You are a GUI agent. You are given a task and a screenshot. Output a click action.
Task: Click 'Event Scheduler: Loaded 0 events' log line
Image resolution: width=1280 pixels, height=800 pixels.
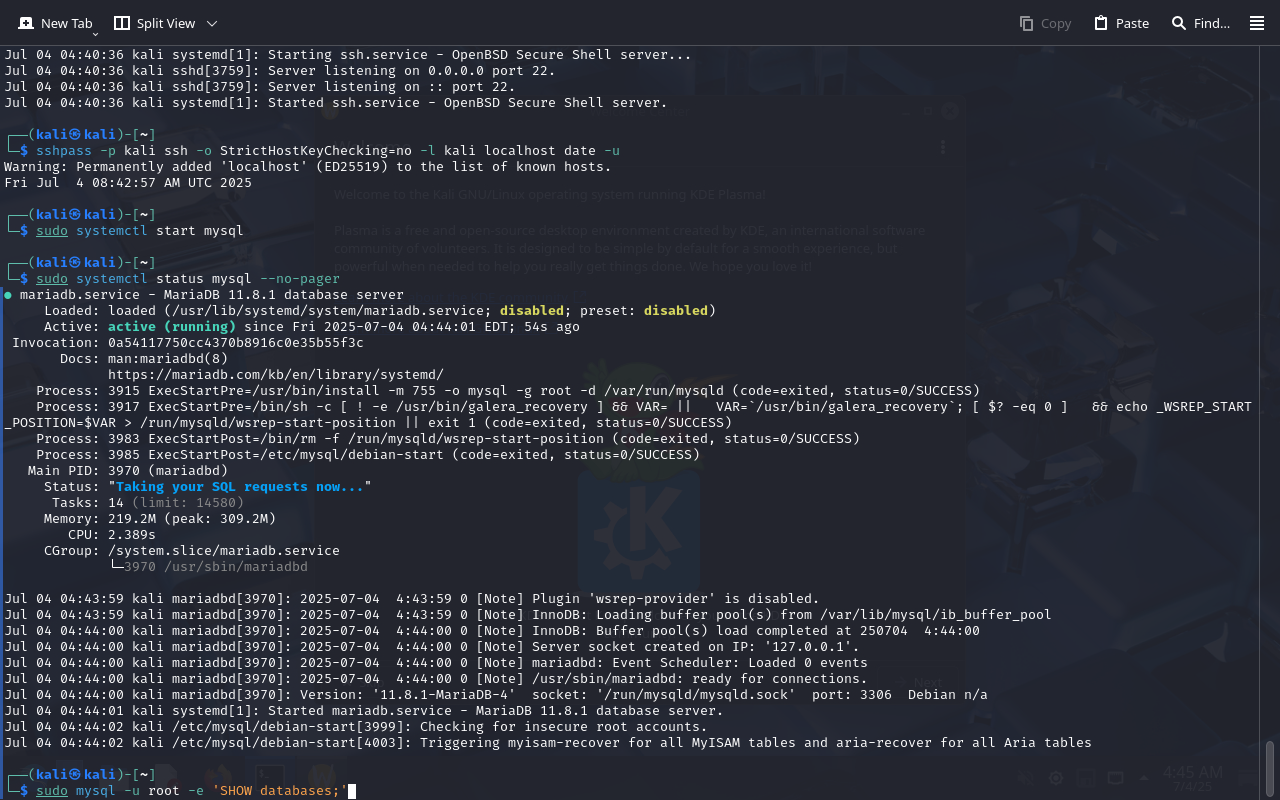point(436,663)
